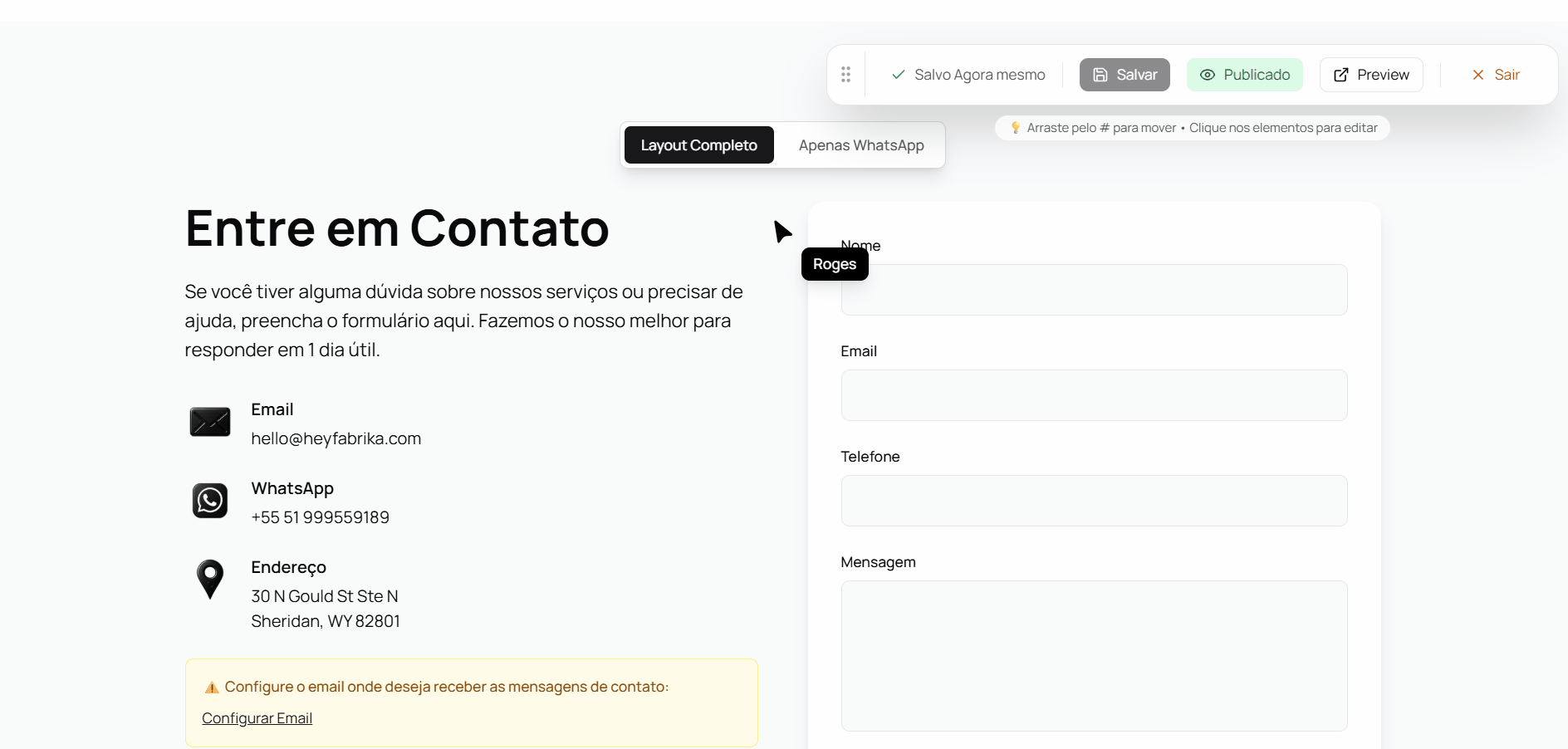Image resolution: width=1568 pixels, height=749 pixels.
Task: Click the warning triangle in the yellow banner
Action: pos(211,687)
